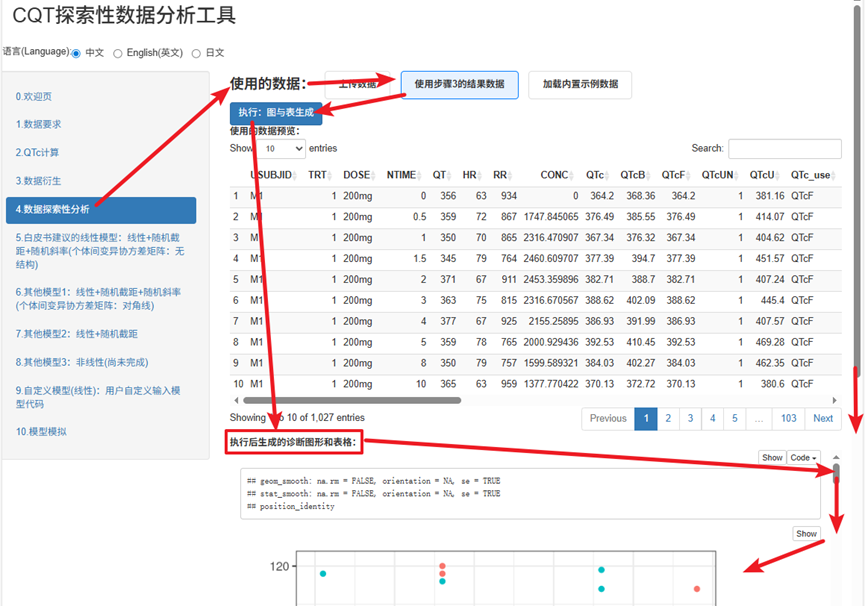865x606 pixels.
Task: Run 执行：图与表生成 button
Action: click(x=276, y=113)
